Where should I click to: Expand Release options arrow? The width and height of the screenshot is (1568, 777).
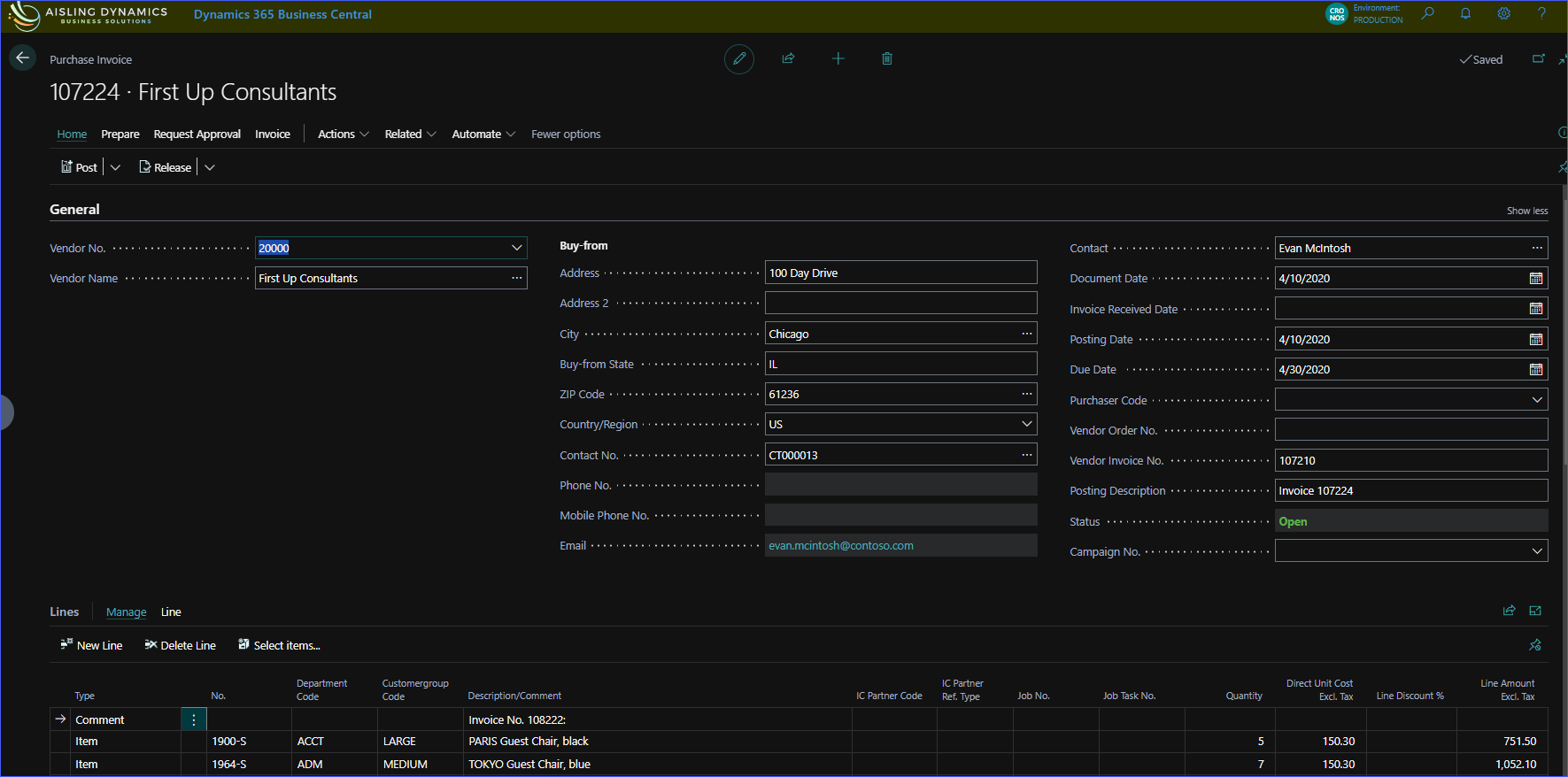(x=210, y=167)
